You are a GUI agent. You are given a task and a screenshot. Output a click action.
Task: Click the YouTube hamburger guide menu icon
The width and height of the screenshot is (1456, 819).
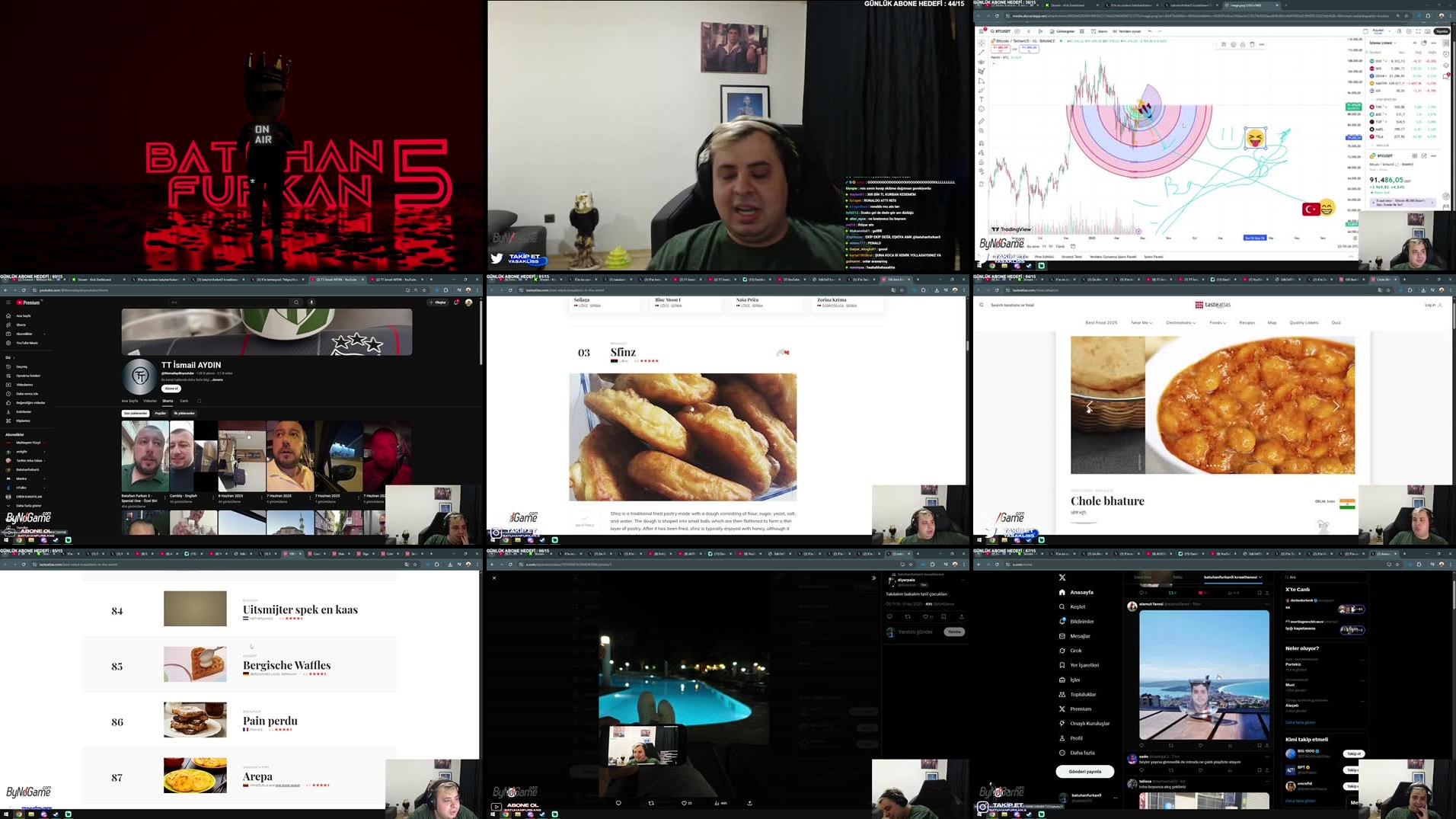point(8,302)
